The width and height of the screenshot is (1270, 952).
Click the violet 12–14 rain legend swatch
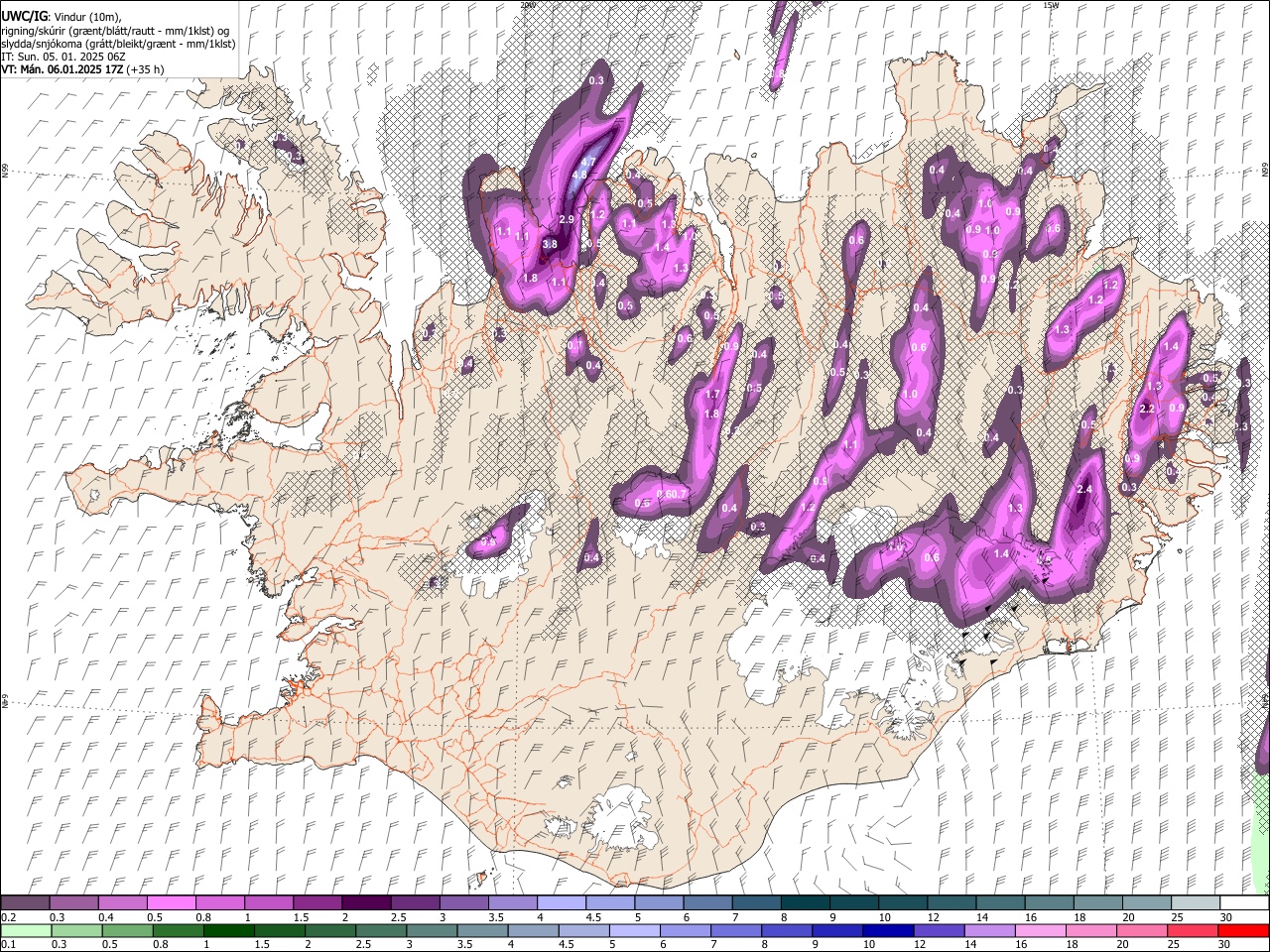[937, 931]
